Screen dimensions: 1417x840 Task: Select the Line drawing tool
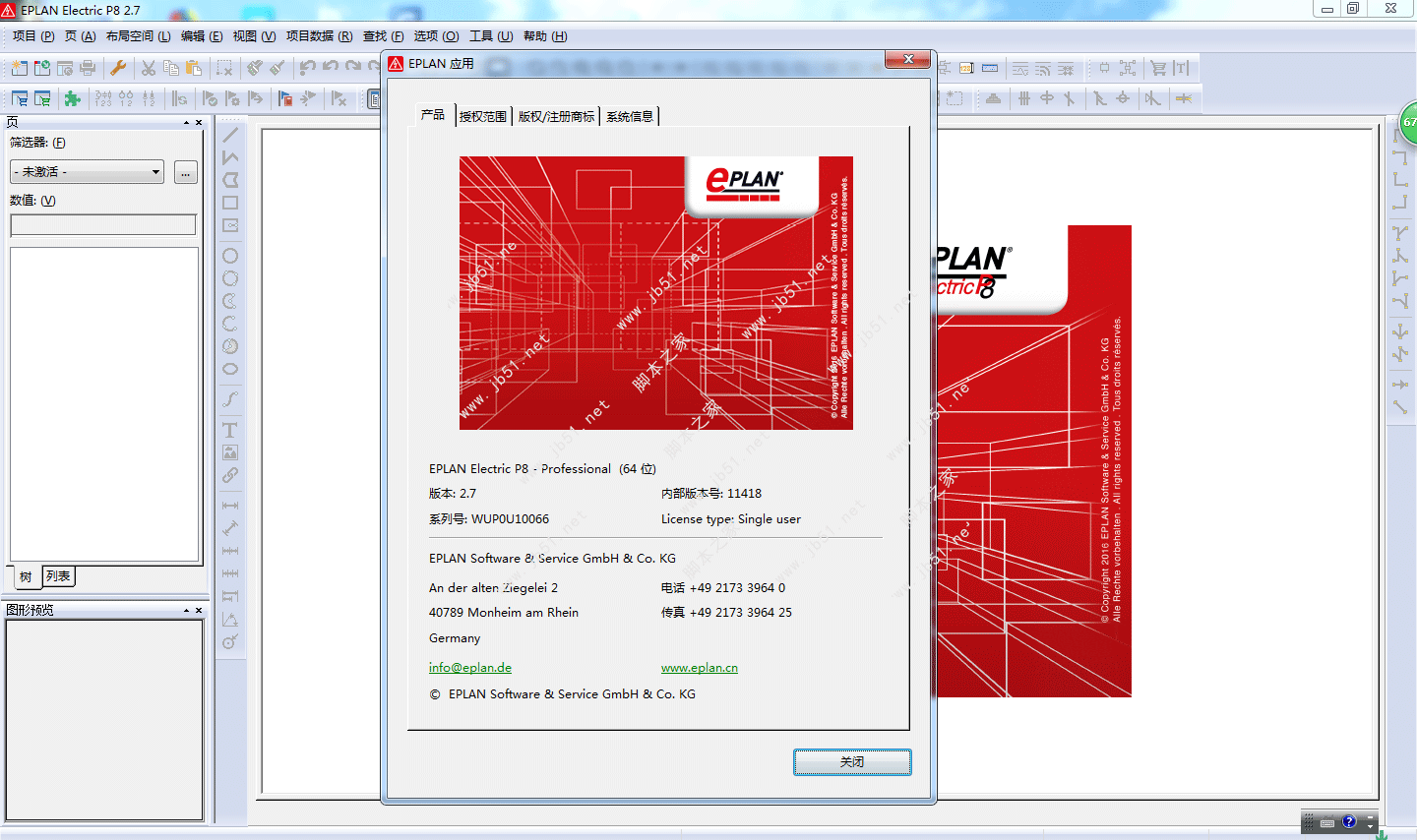pos(230,135)
